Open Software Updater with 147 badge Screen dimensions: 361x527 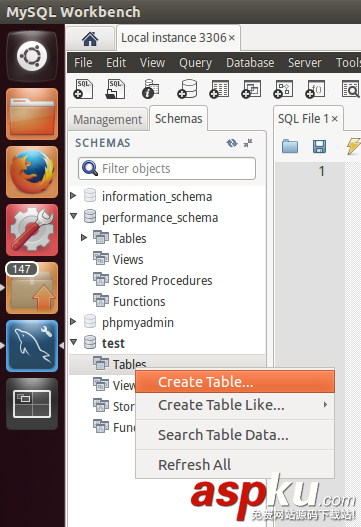32,288
